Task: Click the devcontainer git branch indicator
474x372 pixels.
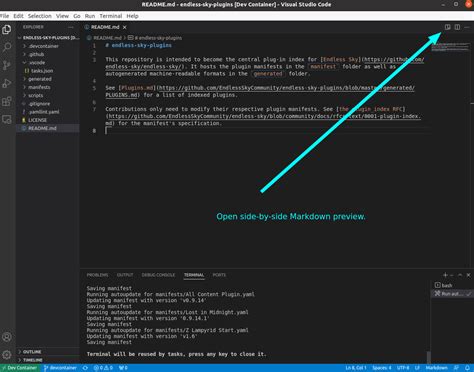Action: (x=60, y=368)
